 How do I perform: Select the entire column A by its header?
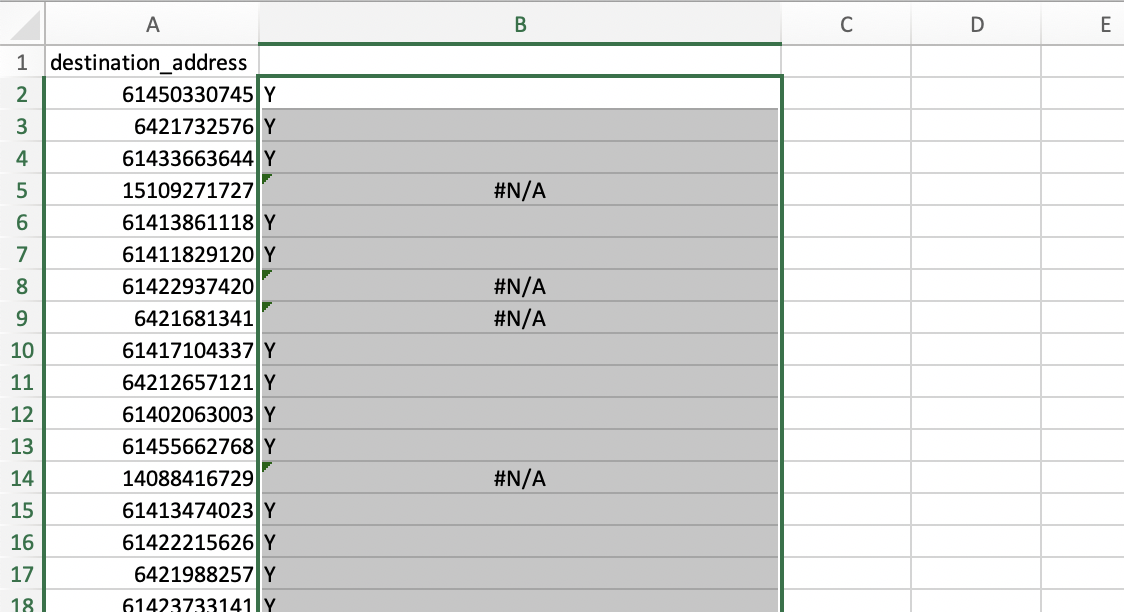(152, 25)
